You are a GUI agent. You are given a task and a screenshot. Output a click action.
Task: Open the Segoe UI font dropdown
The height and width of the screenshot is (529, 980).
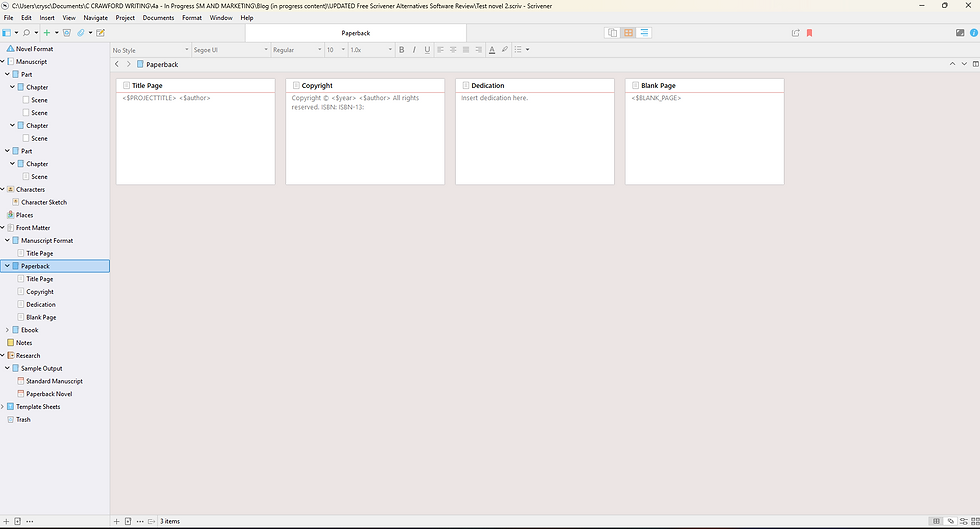tap(230, 50)
